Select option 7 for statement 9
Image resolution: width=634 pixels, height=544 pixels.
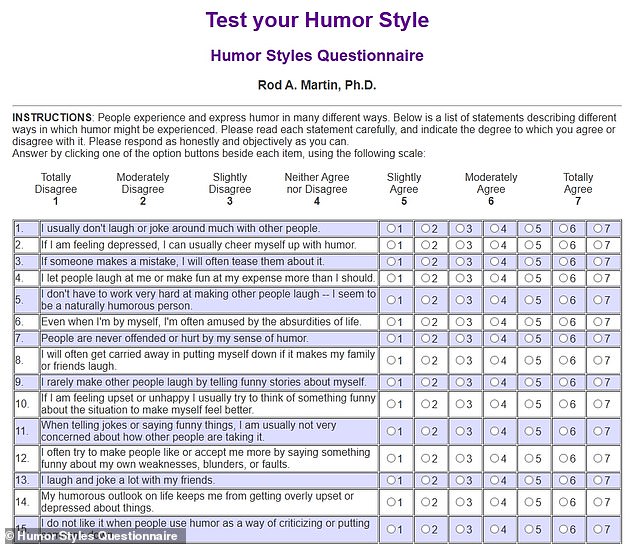596,382
